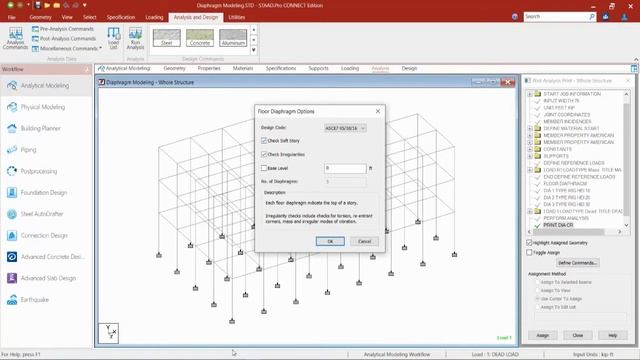Enable the Base Level checkbox
Image resolution: width=640 pixels, height=360 pixels.
click(264, 168)
